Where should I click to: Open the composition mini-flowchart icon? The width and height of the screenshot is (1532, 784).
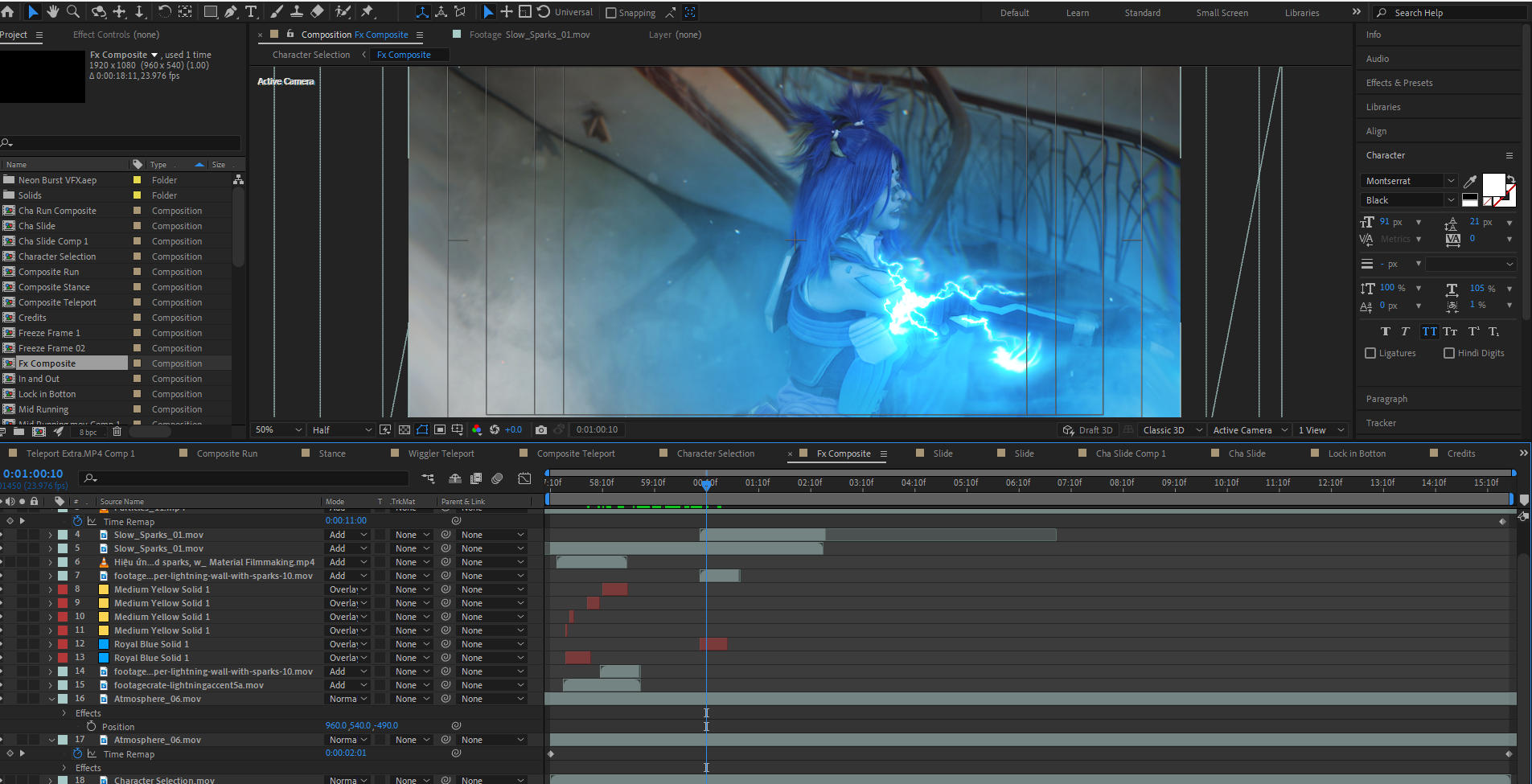(428, 478)
